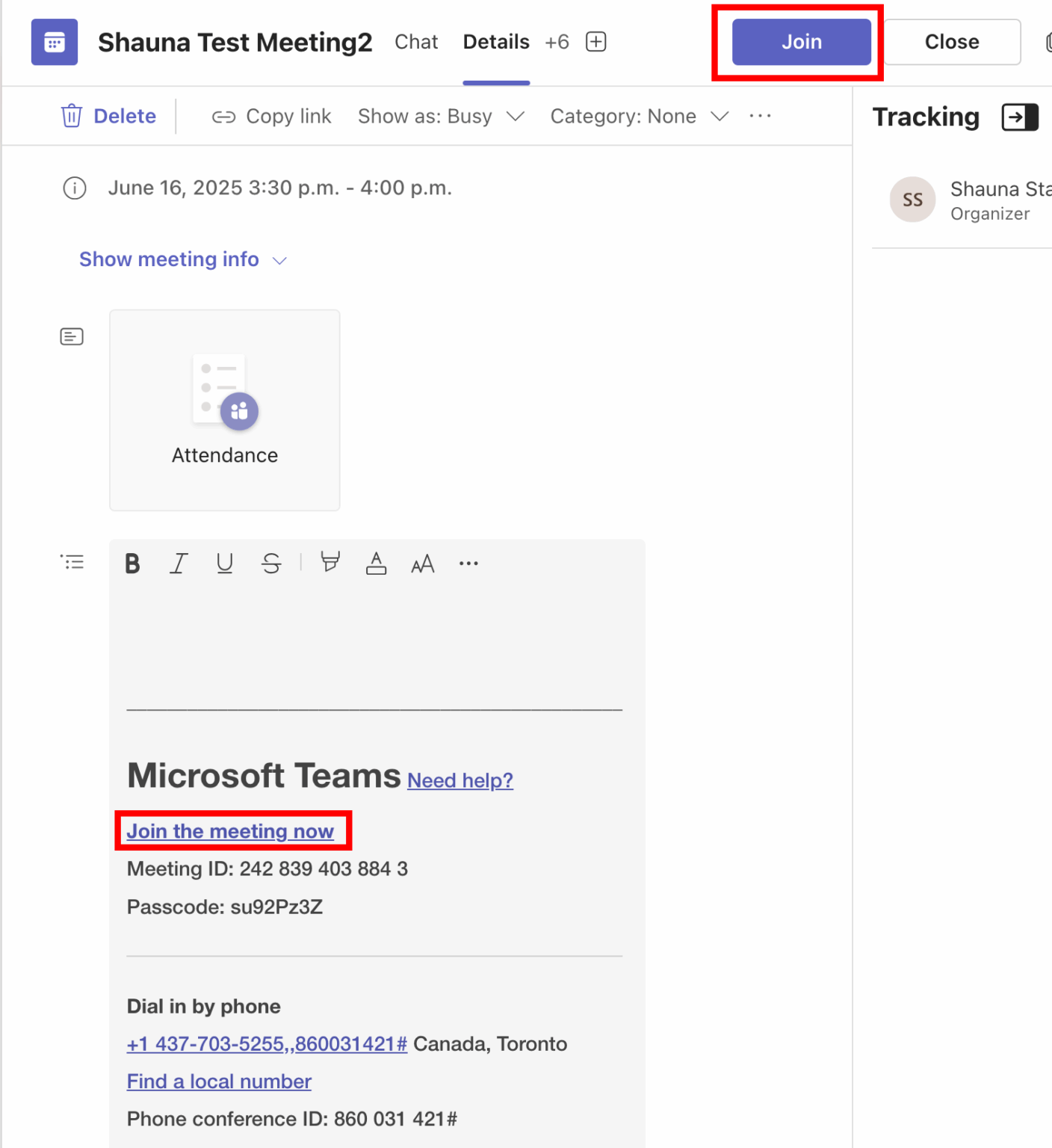Open the +6 additional tabs menu
This screenshot has height=1148, width=1052.
point(557,42)
